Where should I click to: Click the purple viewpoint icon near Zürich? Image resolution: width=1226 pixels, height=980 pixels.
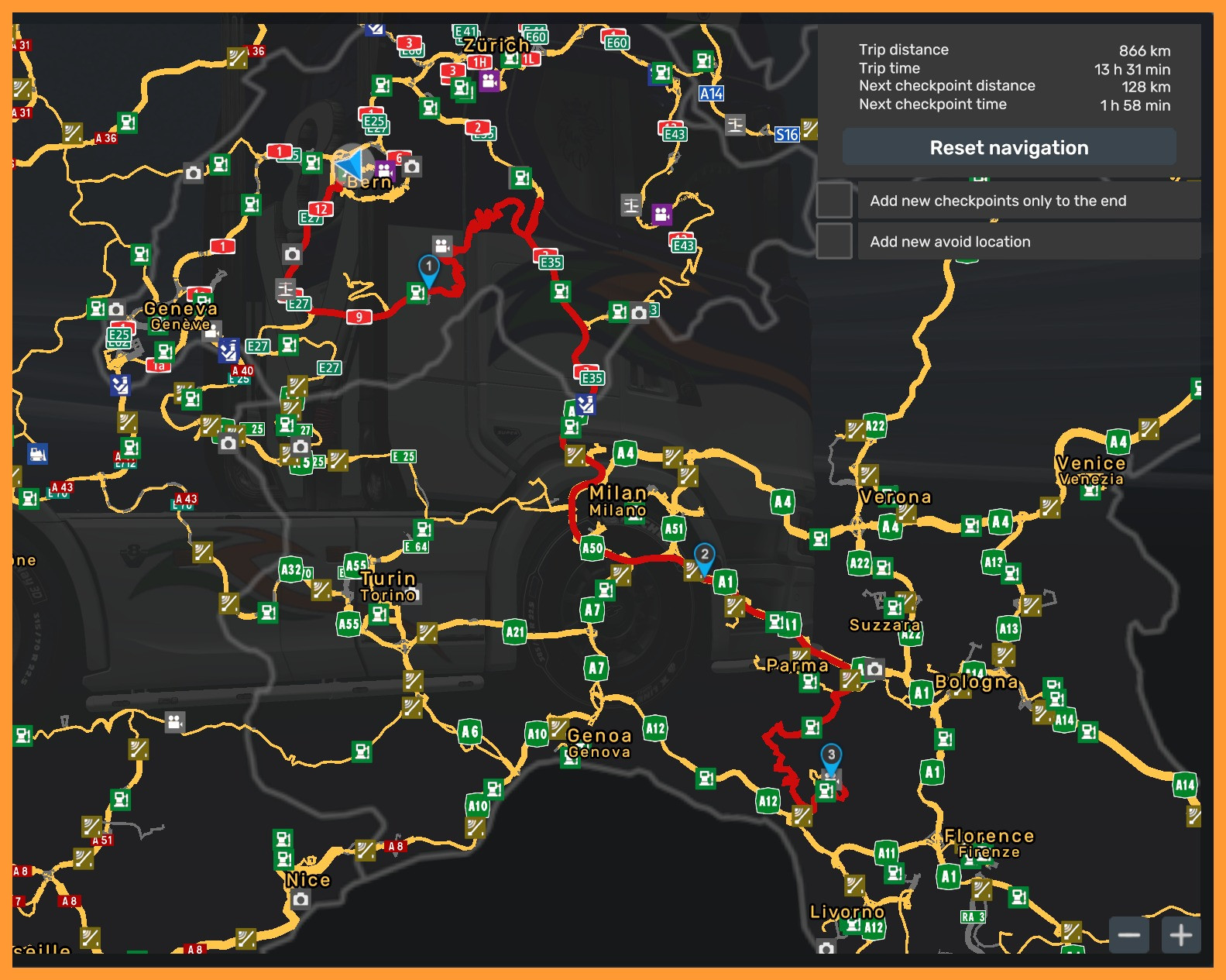(x=489, y=81)
